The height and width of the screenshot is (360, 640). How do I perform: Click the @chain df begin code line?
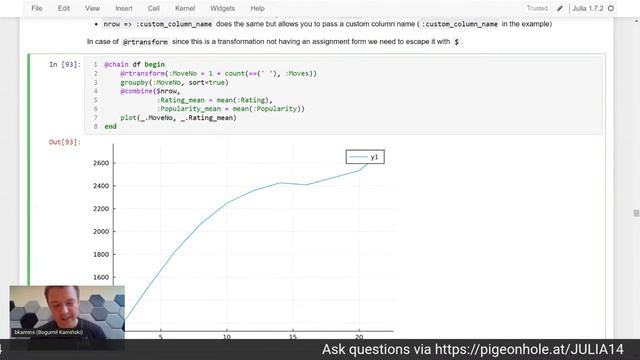tap(134, 64)
